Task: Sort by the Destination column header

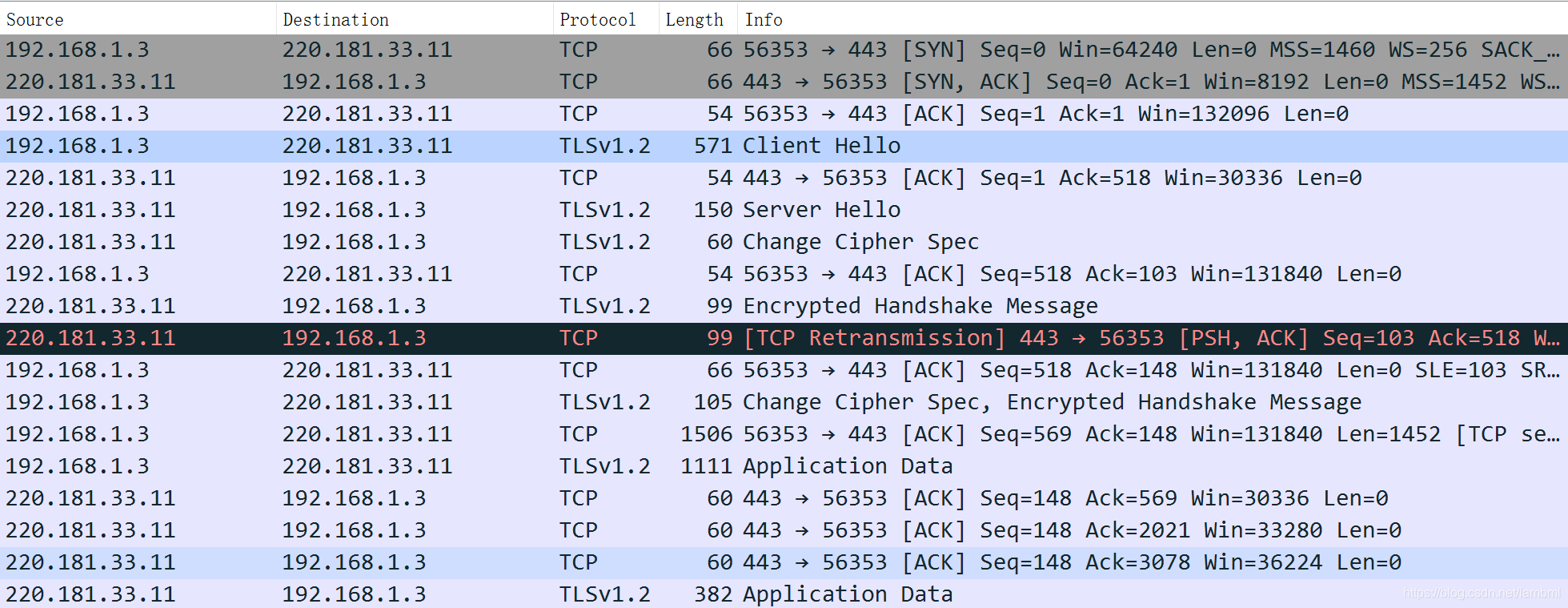Action: 415,19
